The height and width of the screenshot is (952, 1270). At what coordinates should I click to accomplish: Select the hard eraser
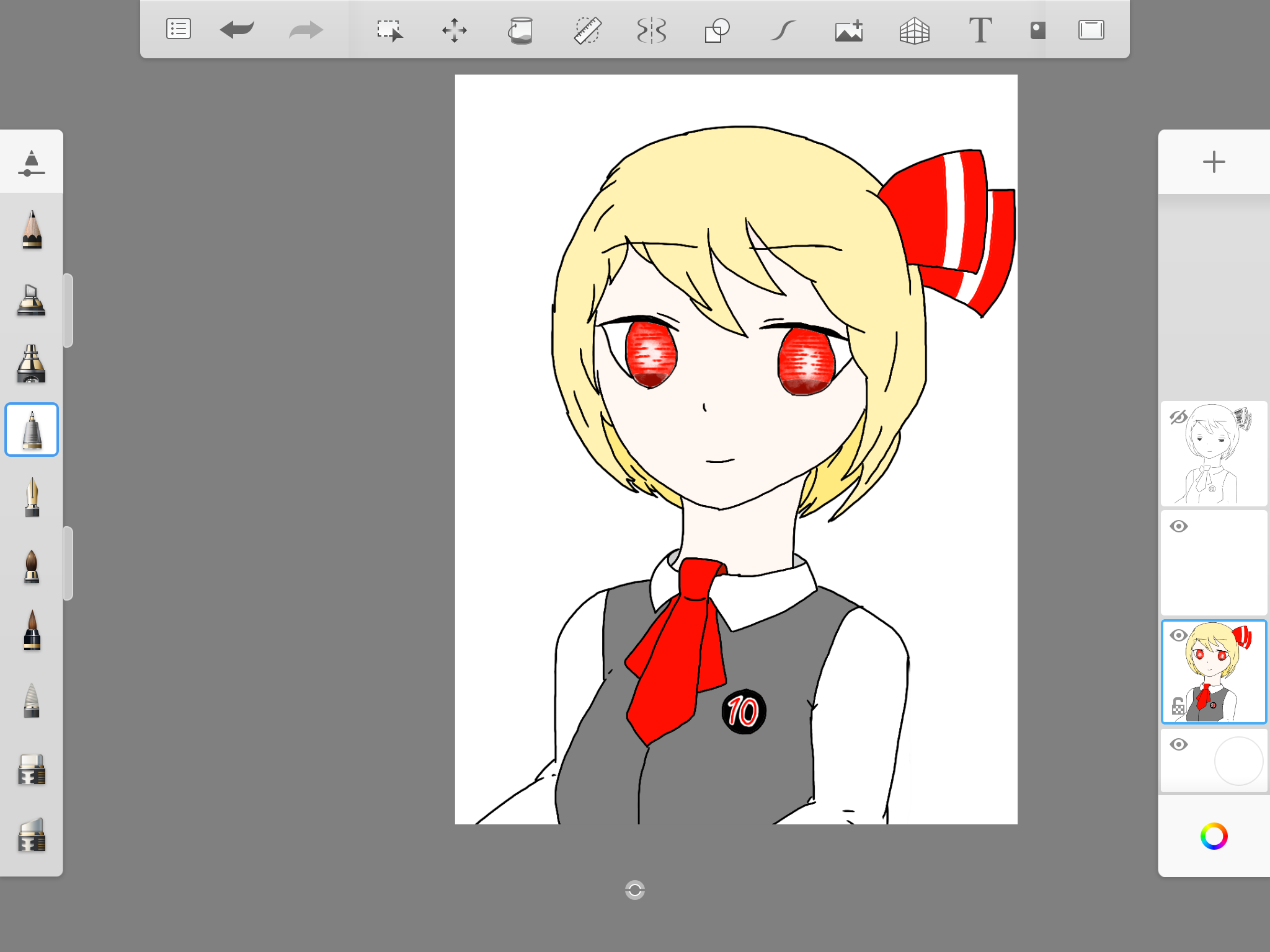click(32, 770)
